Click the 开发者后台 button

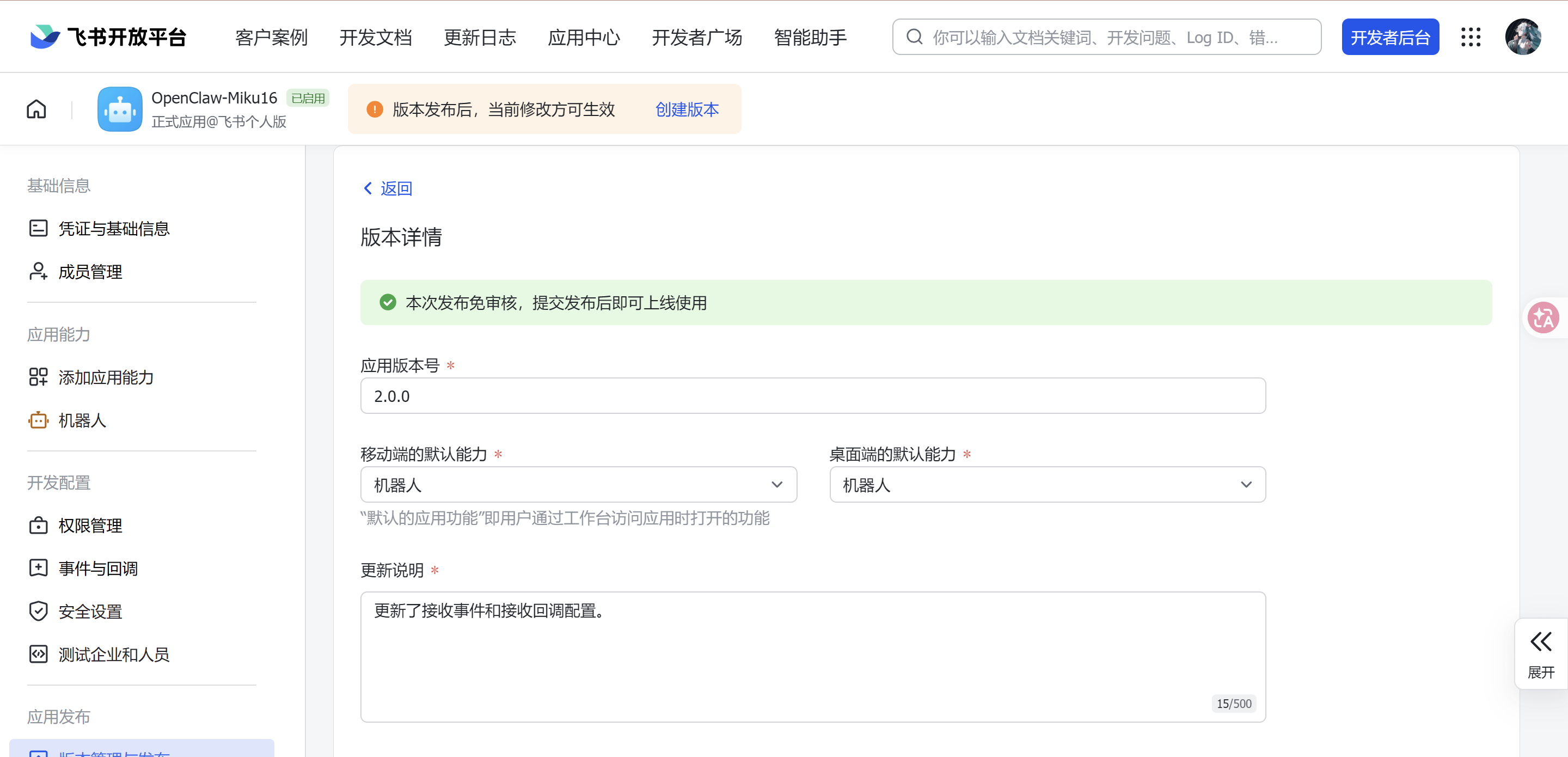(1389, 37)
